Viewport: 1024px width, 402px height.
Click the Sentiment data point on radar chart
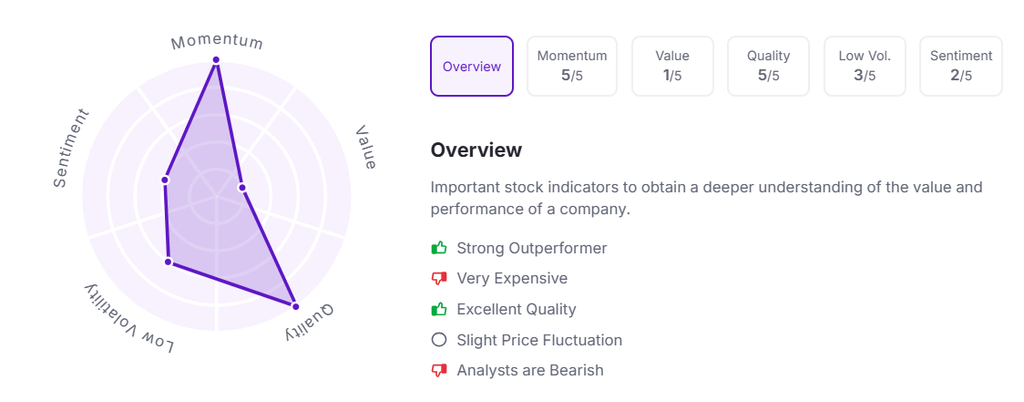click(x=165, y=180)
